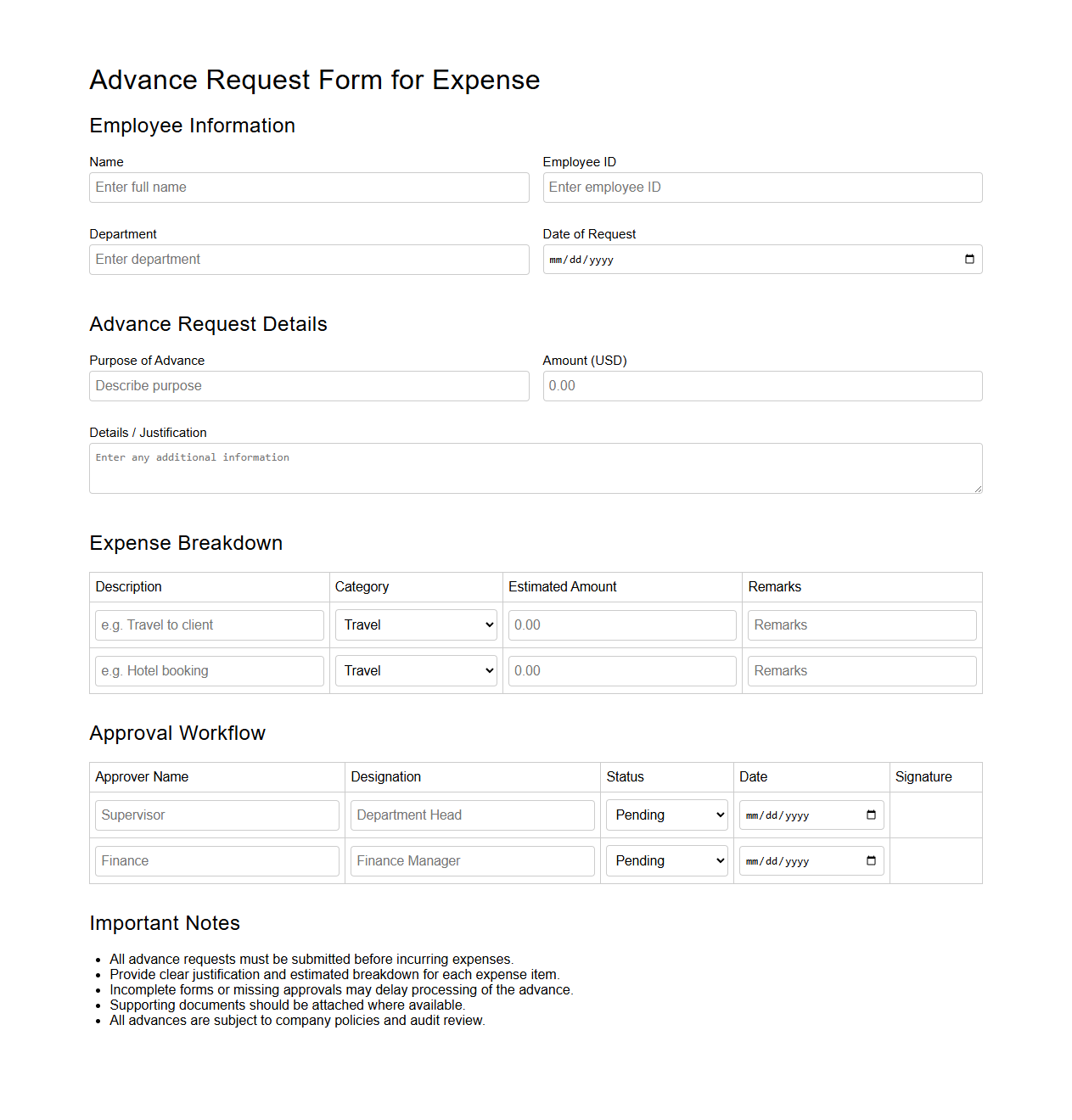
Task: Select the 'Hotel booking' description field
Action: coord(210,671)
